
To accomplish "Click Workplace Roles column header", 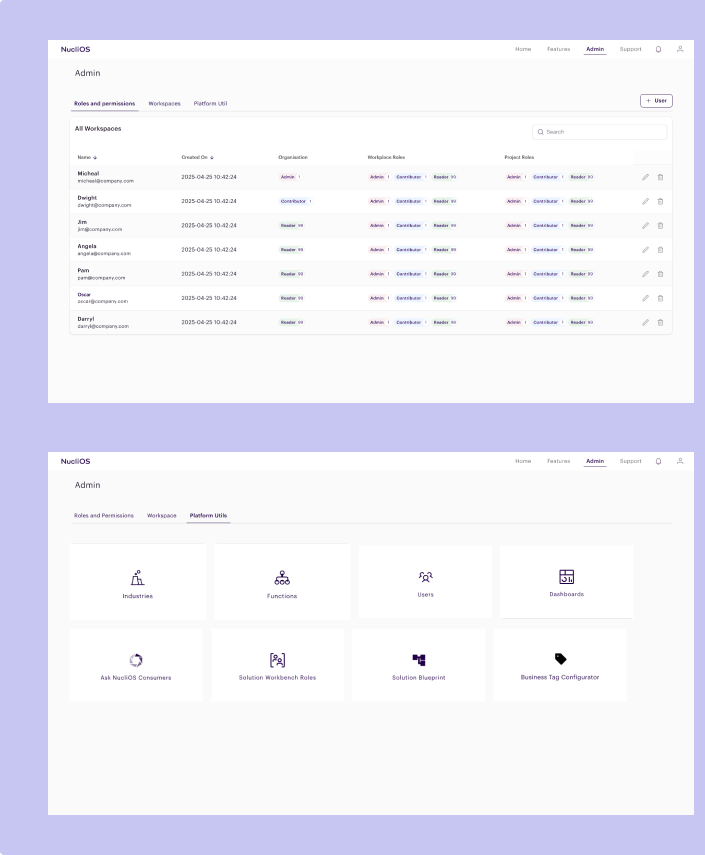I will click(386, 158).
